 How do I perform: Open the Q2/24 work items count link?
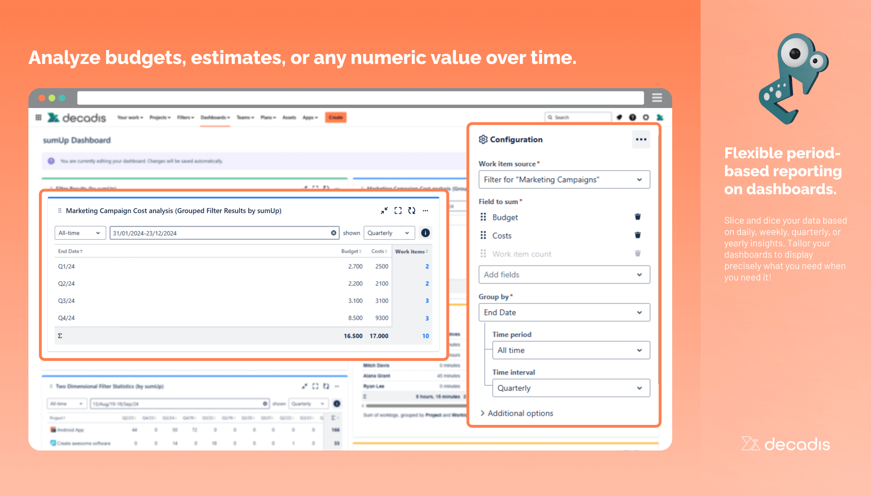(427, 284)
